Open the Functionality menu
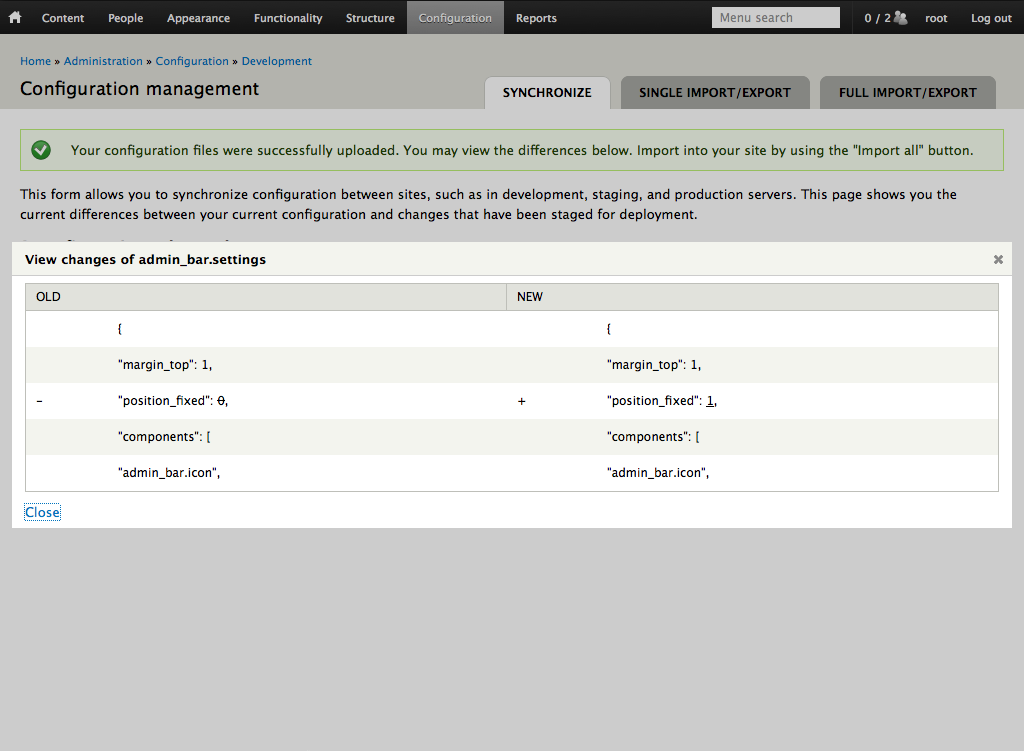Viewport: 1024px width, 751px height. pyautogui.click(x=288, y=18)
